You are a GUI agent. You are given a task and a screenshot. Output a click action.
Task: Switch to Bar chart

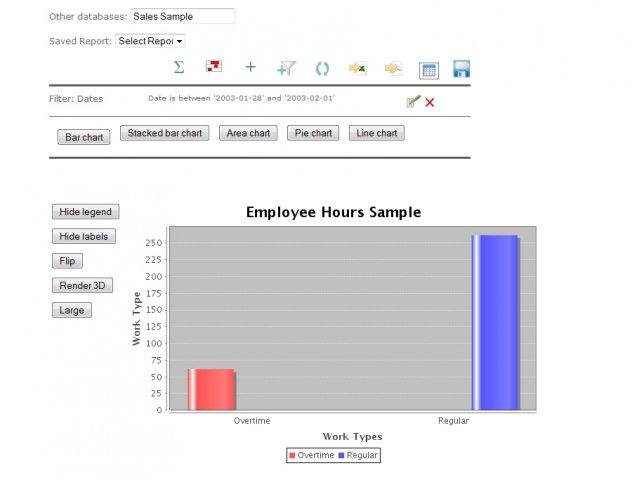pyautogui.click(x=84, y=137)
